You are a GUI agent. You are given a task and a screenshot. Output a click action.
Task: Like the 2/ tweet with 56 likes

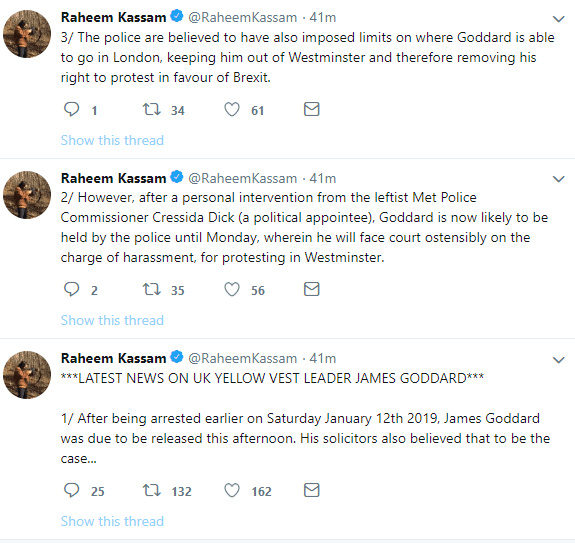(232, 289)
